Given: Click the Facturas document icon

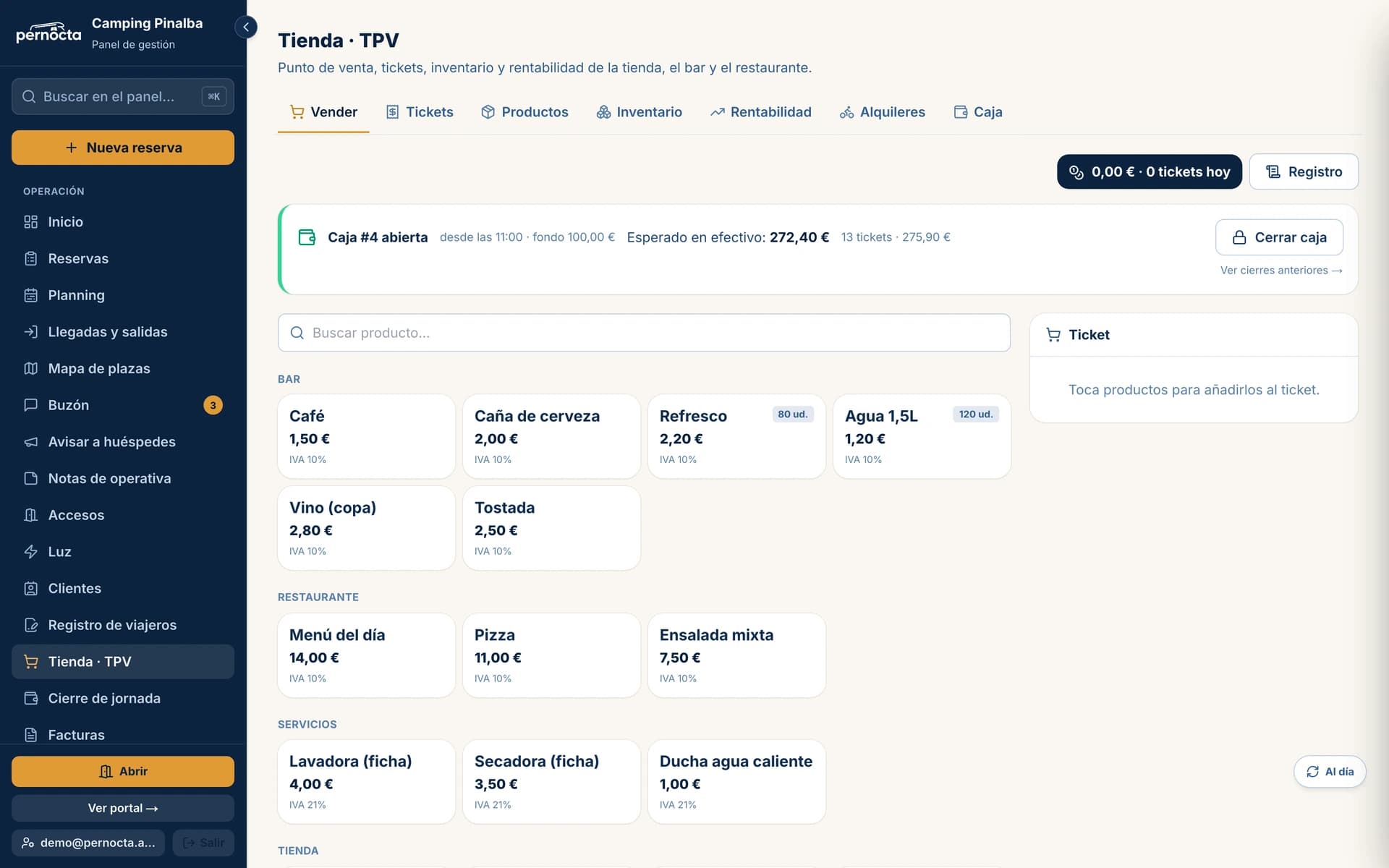Looking at the screenshot, I should click(30, 735).
